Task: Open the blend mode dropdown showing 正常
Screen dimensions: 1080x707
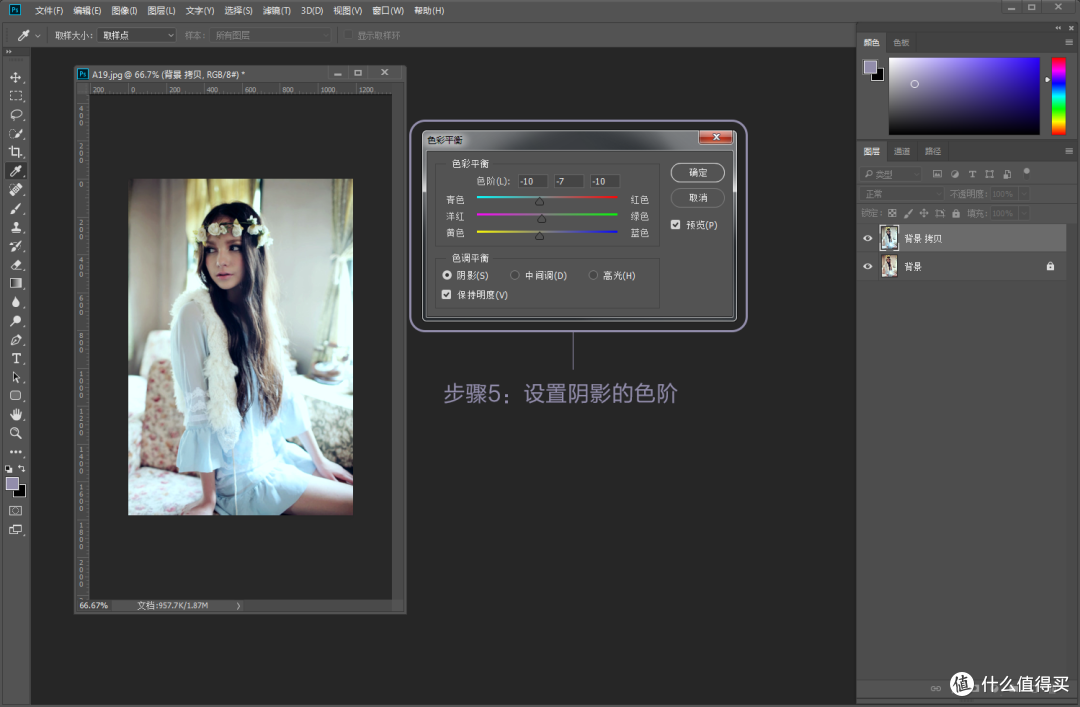Action: [899, 194]
